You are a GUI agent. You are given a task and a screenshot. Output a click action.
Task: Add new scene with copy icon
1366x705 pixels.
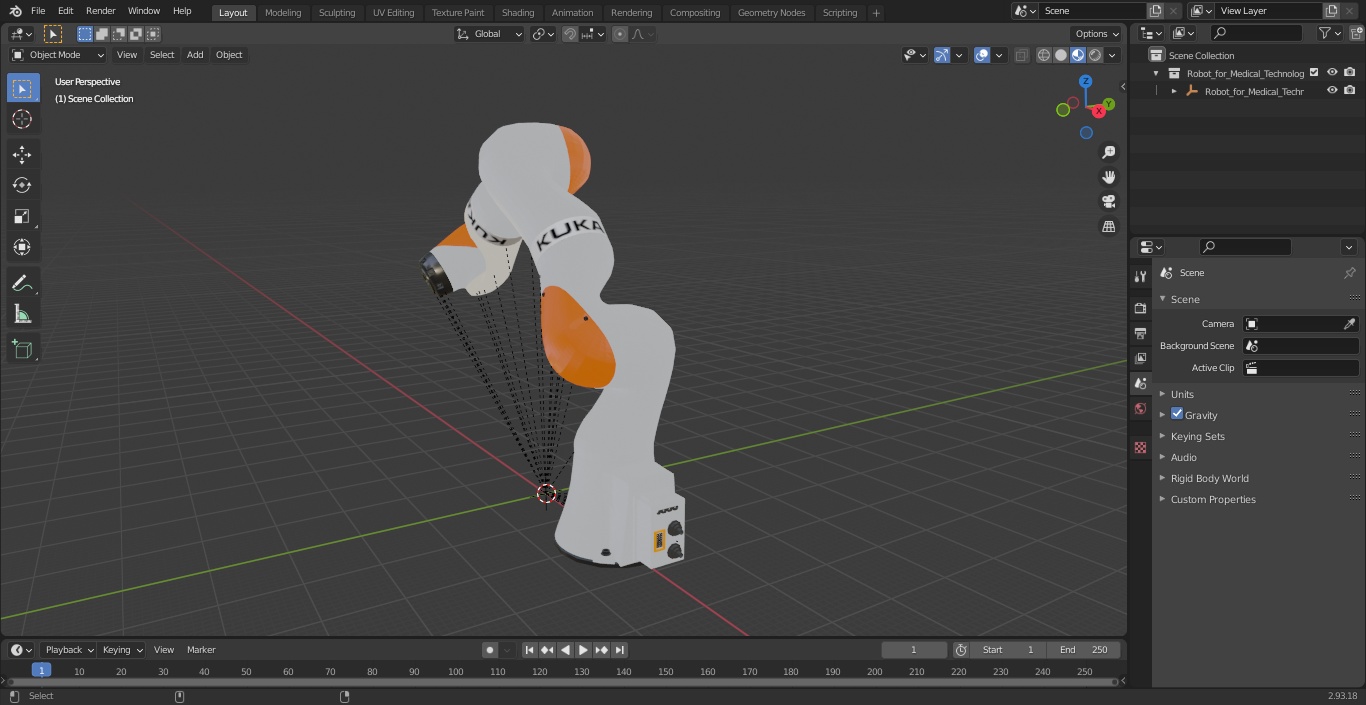(x=1155, y=11)
